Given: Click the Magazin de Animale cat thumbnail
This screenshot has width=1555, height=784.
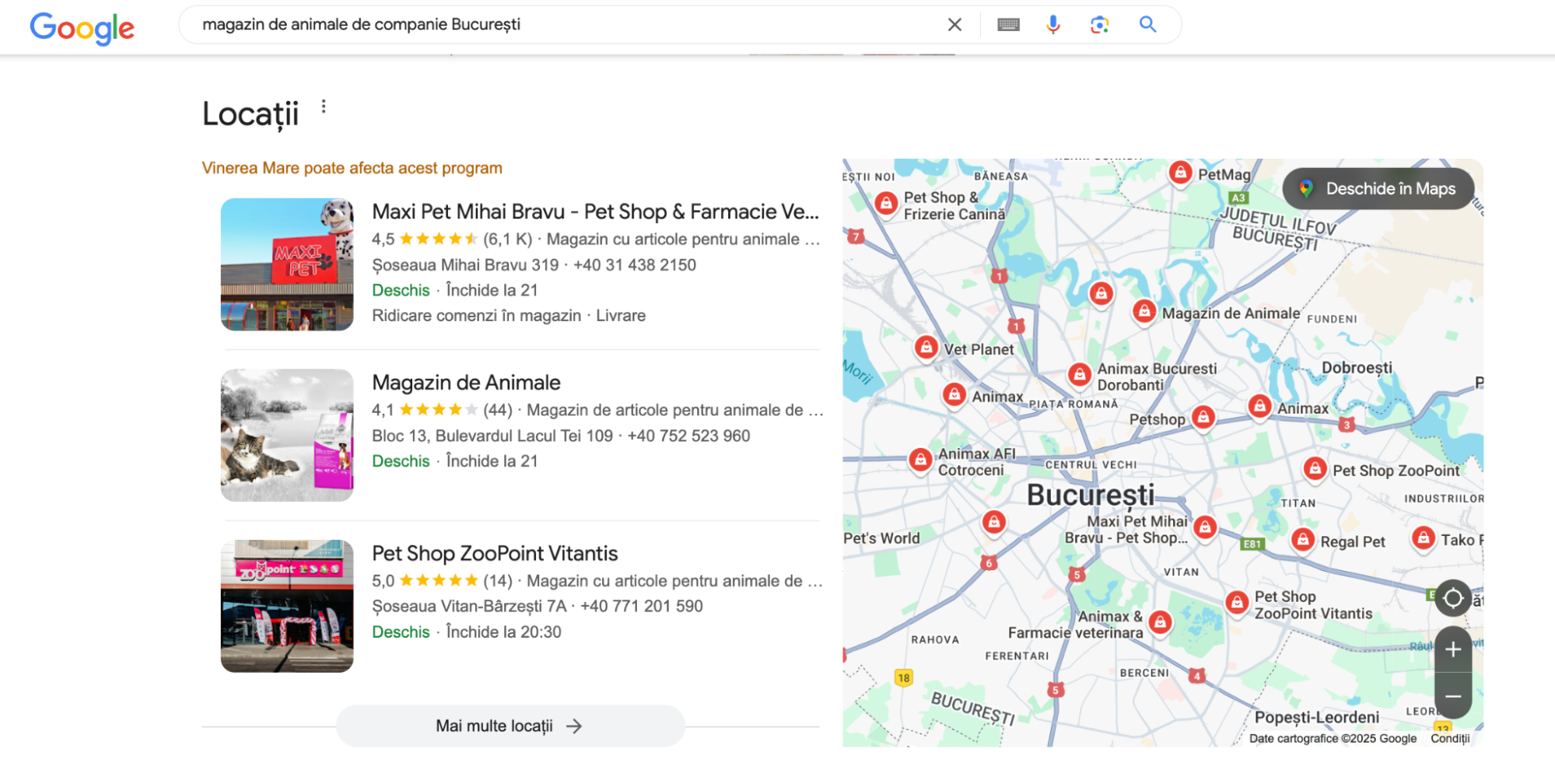Looking at the screenshot, I should [287, 435].
